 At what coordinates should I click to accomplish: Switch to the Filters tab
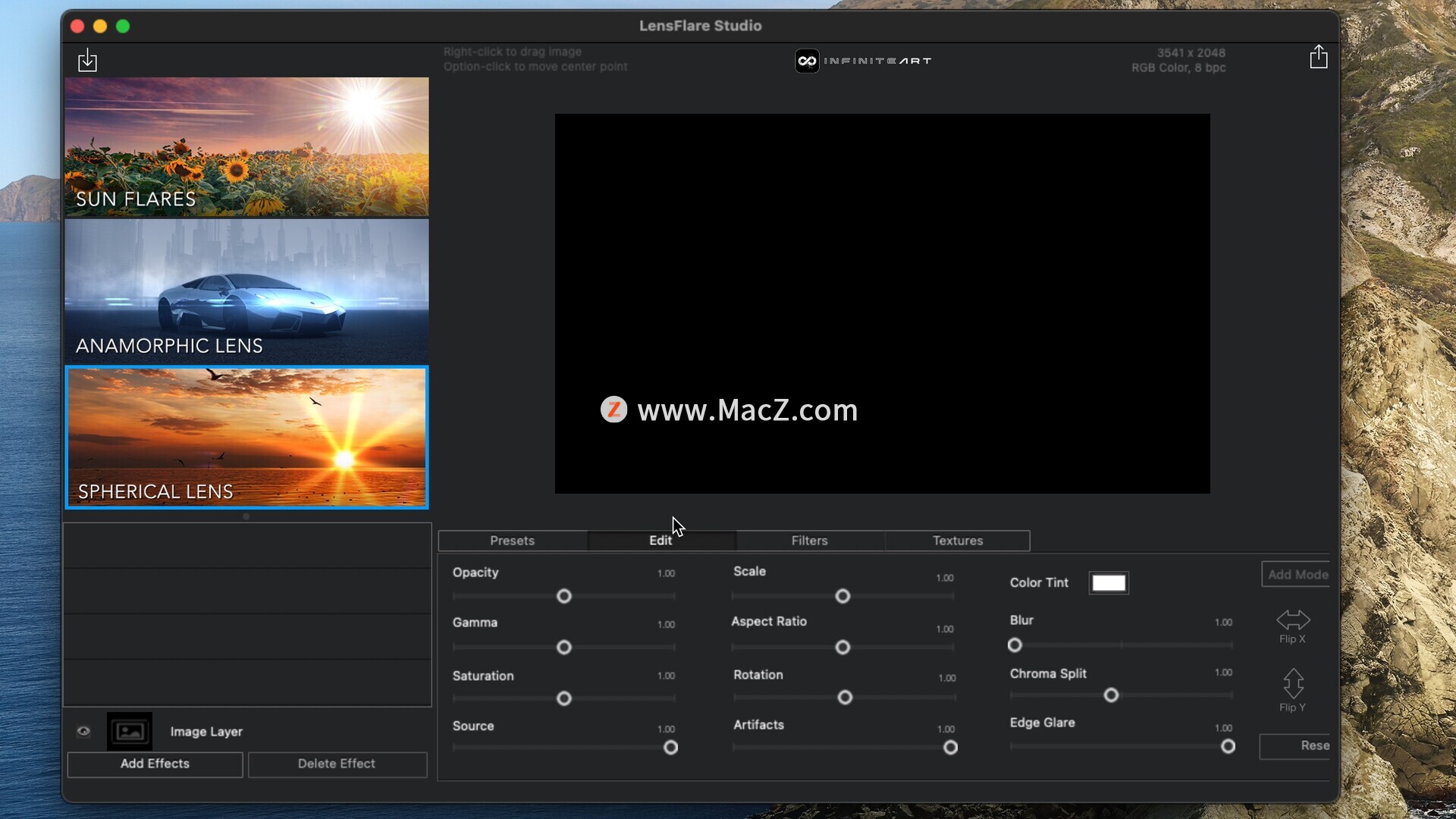coord(809,541)
